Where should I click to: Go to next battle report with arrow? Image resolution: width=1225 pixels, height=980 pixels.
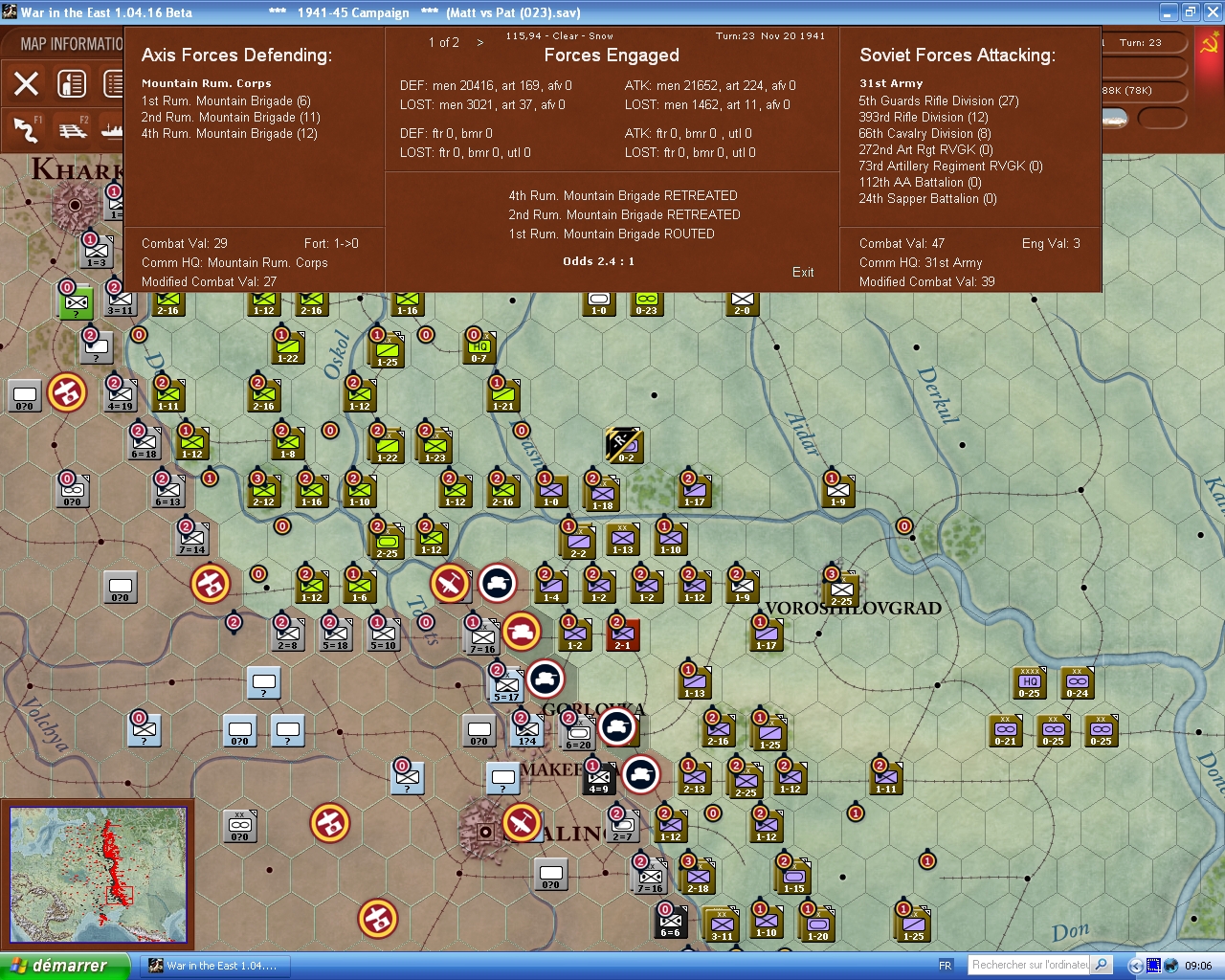tap(480, 42)
